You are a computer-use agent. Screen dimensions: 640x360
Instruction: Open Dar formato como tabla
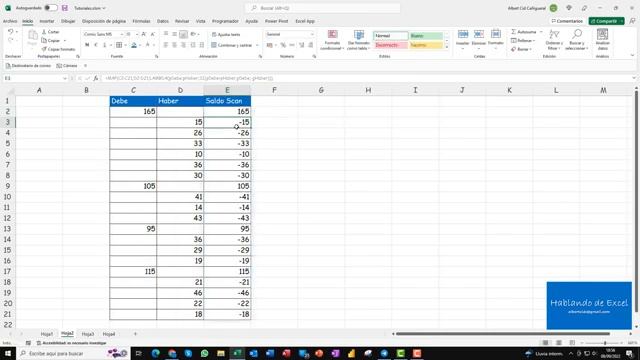click(359, 40)
